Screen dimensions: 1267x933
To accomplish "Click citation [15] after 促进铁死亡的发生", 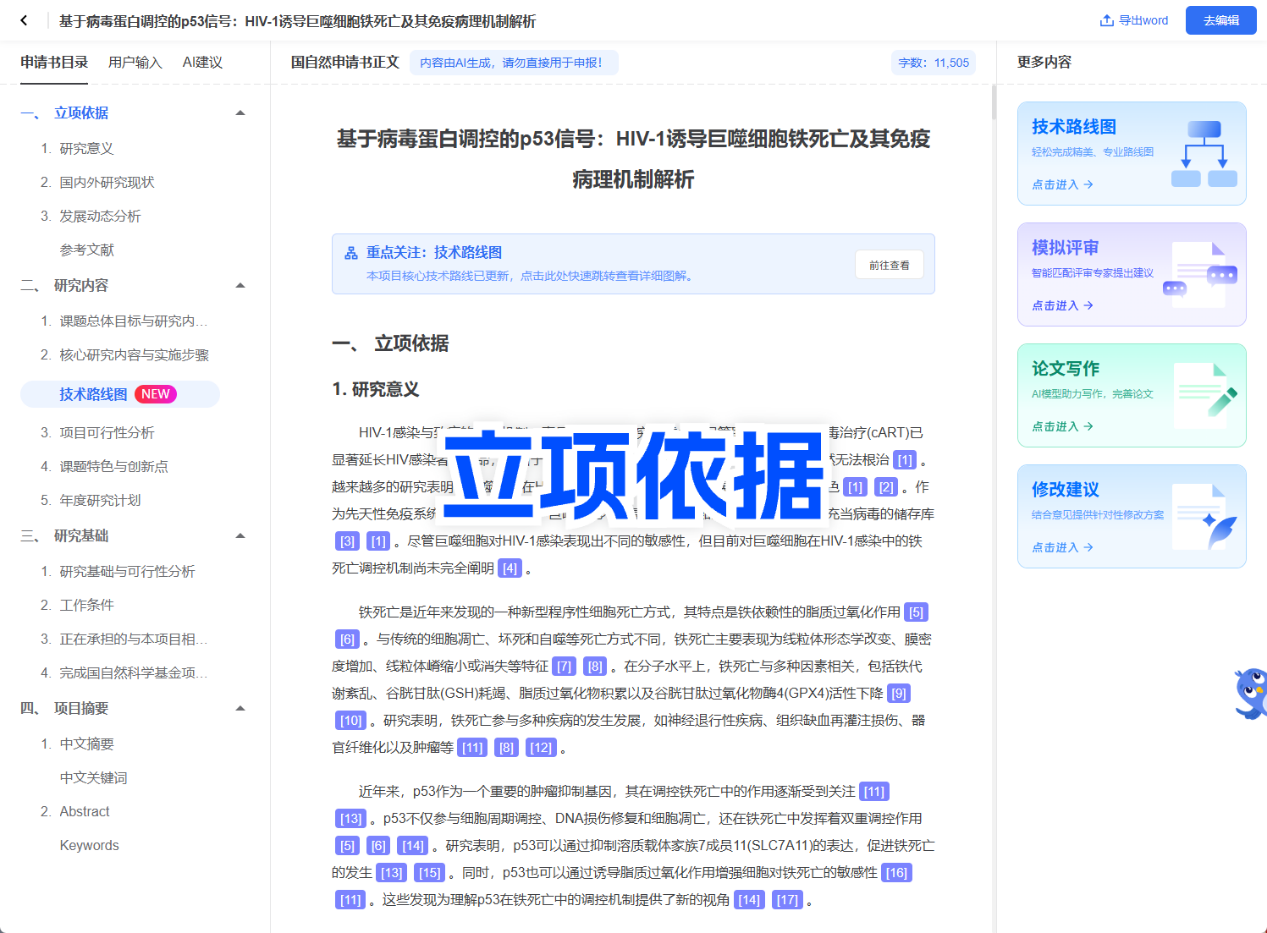I will tap(429, 873).
